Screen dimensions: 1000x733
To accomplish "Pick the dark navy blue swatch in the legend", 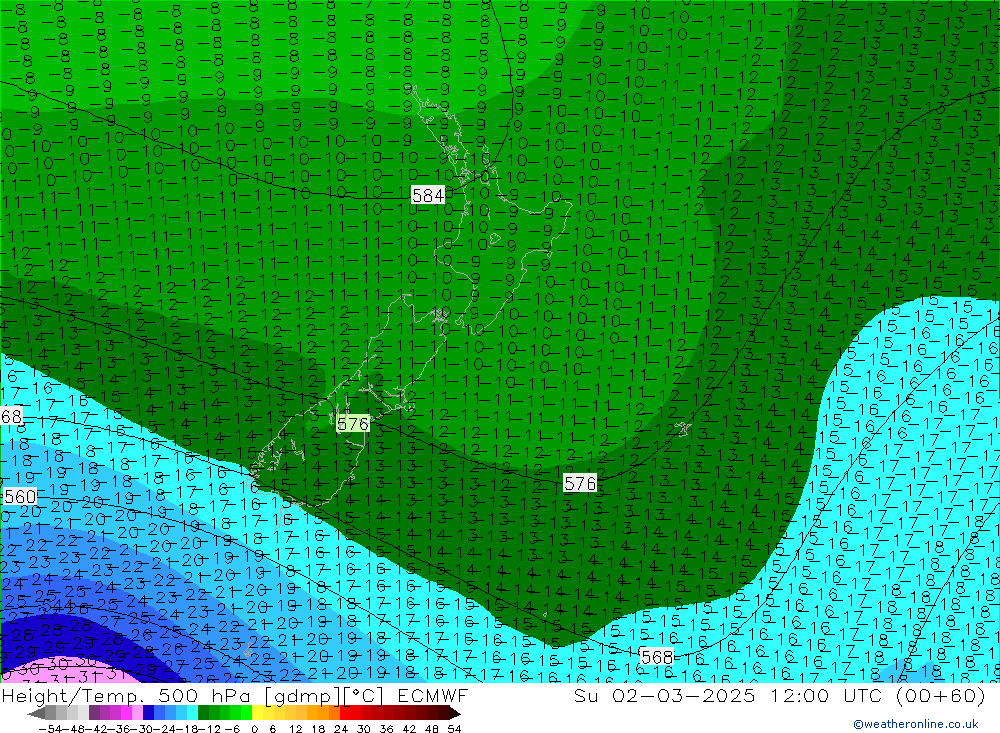I will click(x=148, y=713).
